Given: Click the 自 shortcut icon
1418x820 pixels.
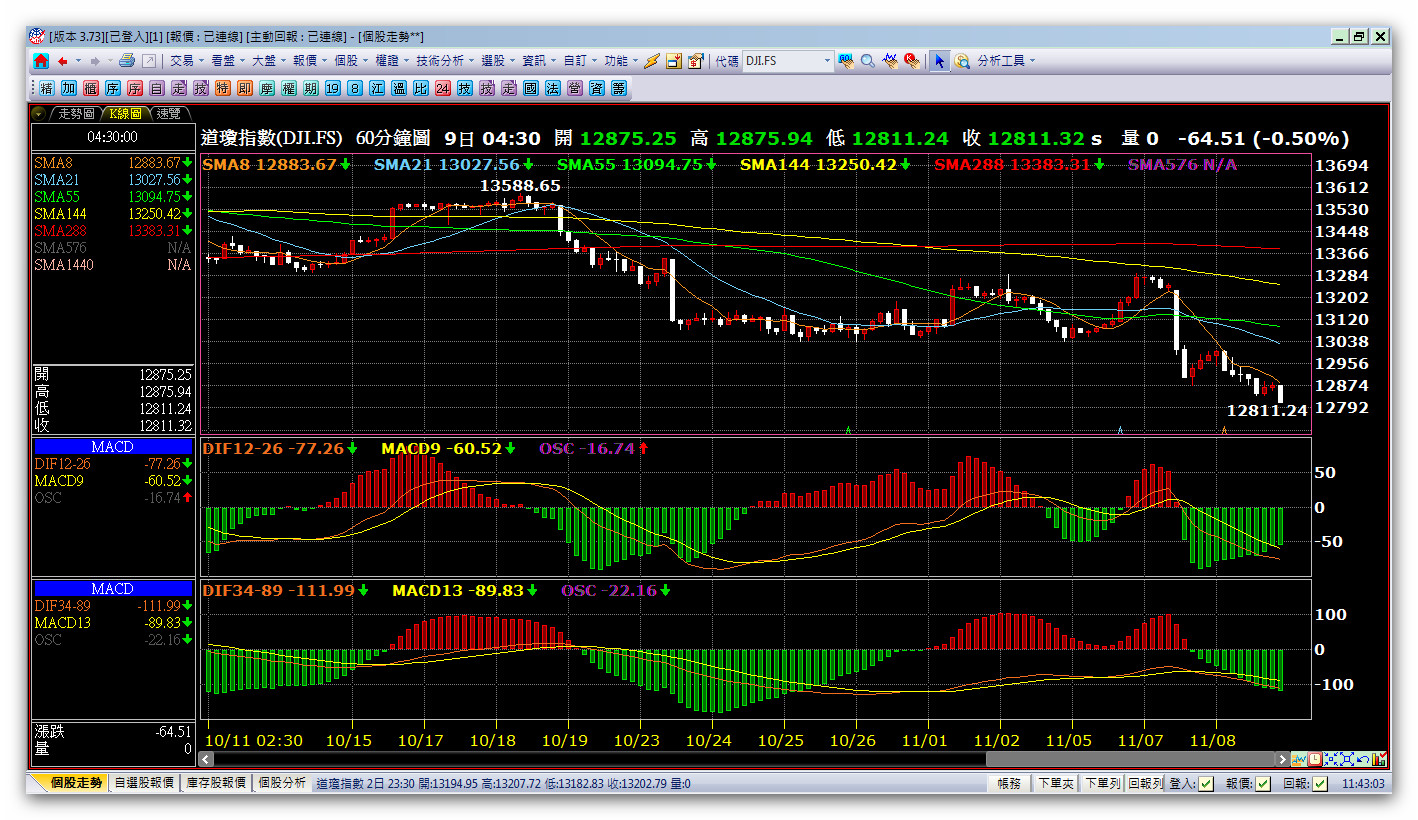Looking at the screenshot, I should (x=156, y=88).
